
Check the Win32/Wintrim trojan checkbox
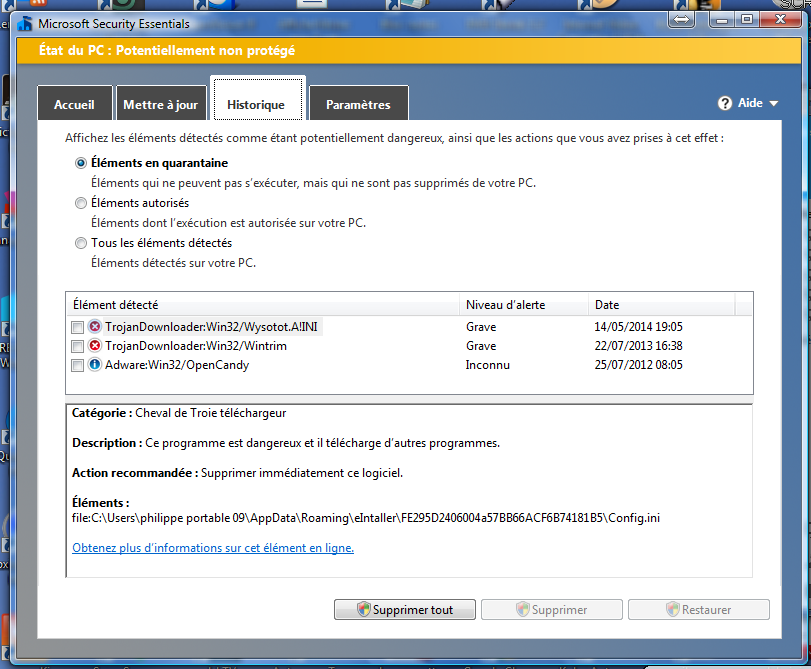78,346
